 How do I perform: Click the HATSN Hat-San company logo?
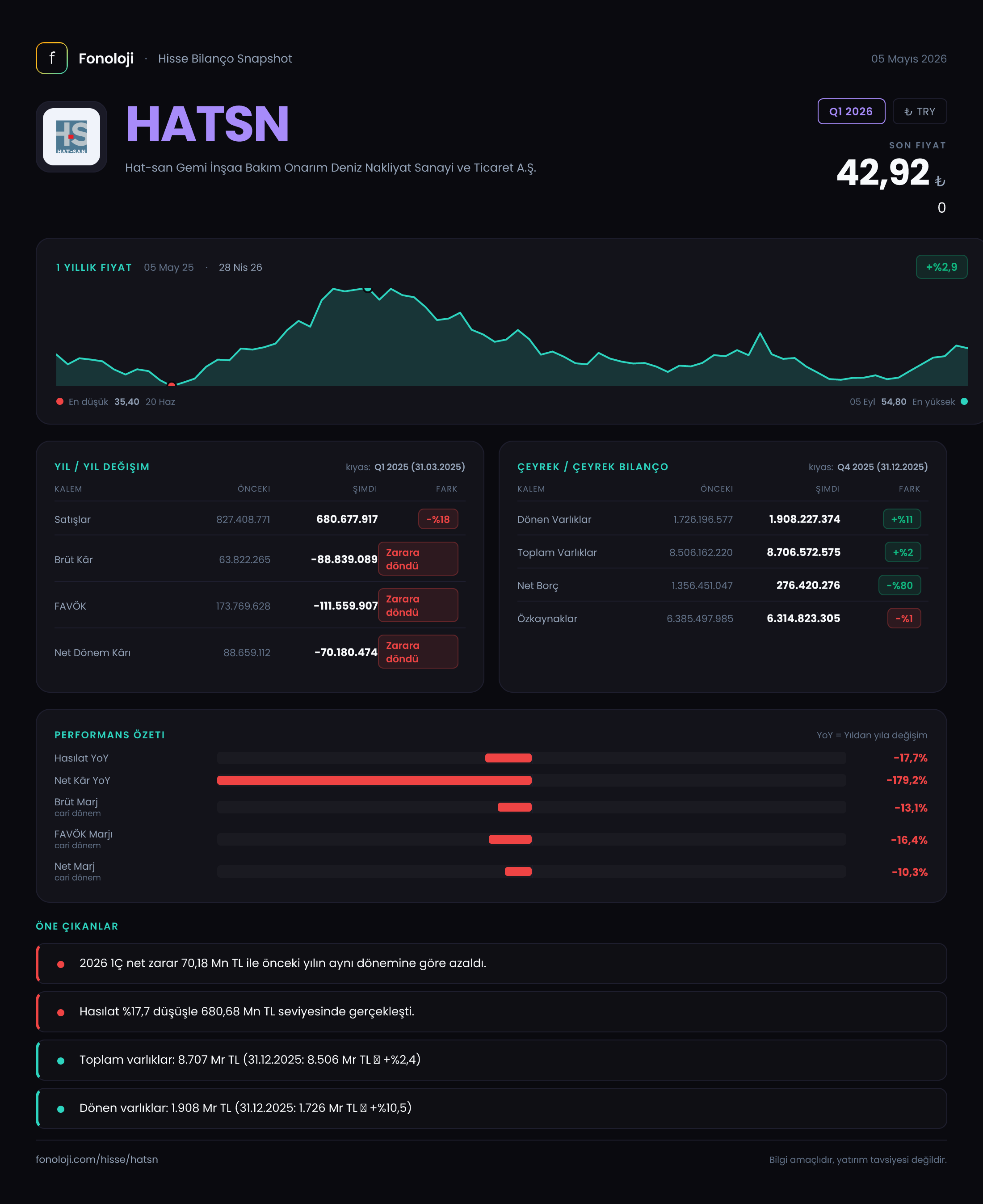[x=71, y=136]
